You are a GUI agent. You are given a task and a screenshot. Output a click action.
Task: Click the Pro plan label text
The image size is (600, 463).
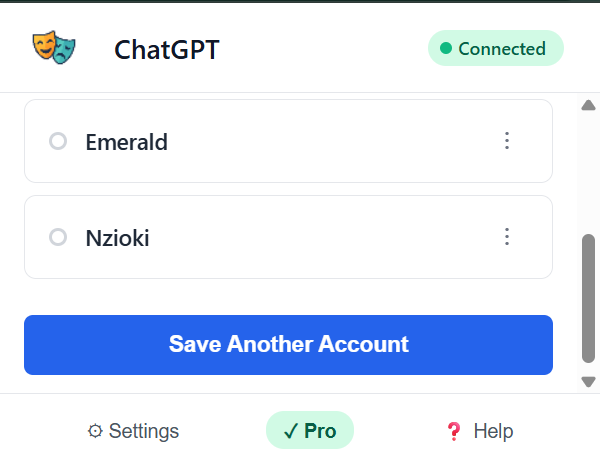pyautogui.click(x=320, y=431)
